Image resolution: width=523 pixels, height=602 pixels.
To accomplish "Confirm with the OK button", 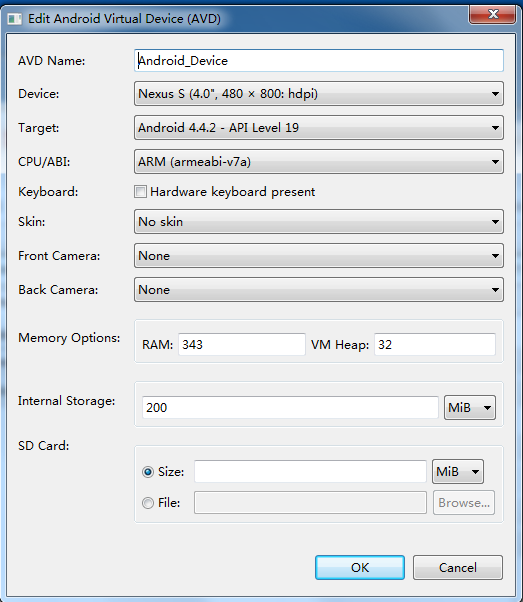I will pyautogui.click(x=360, y=567).
